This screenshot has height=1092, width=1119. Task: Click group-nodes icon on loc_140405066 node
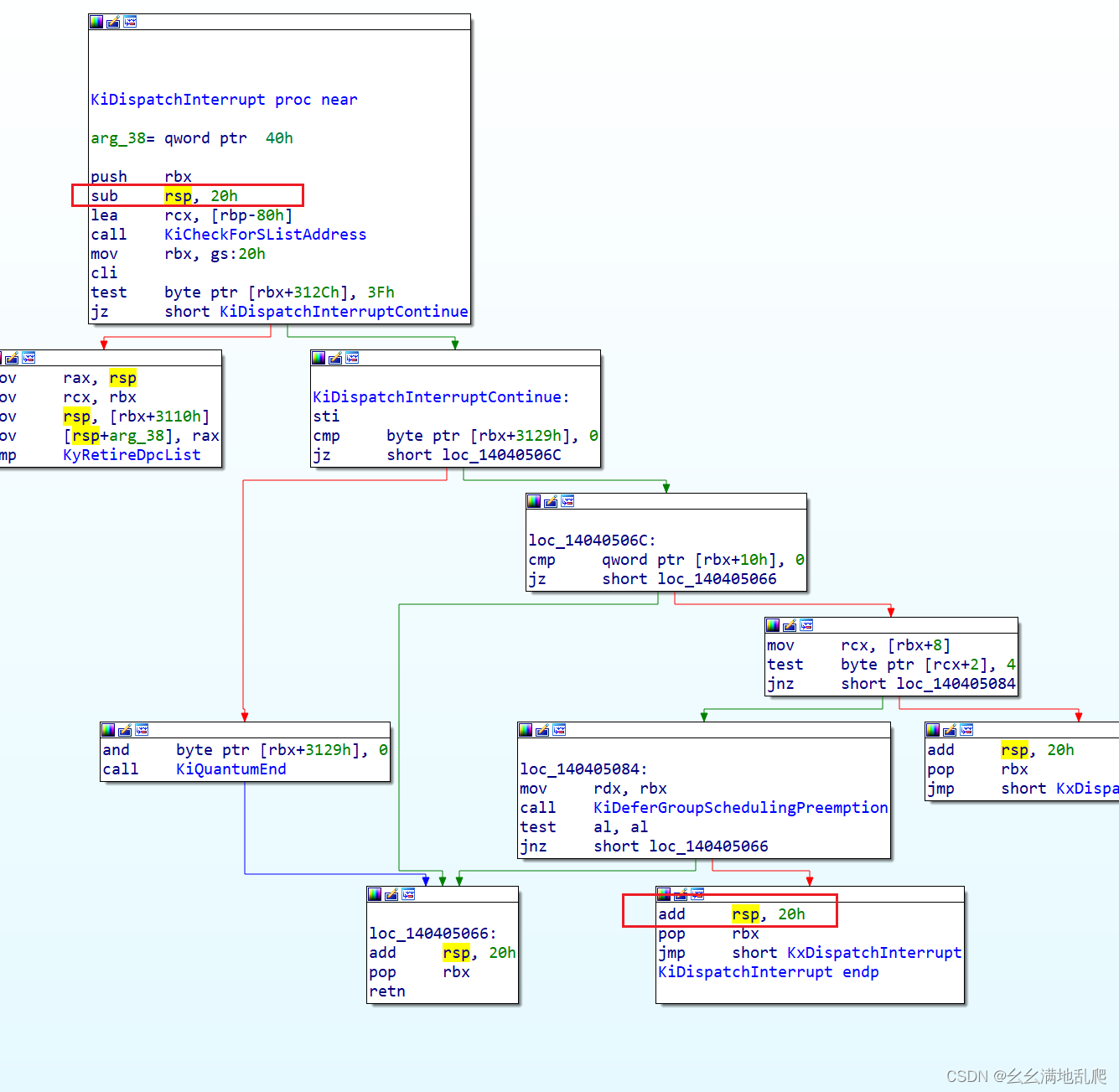tap(408, 894)
